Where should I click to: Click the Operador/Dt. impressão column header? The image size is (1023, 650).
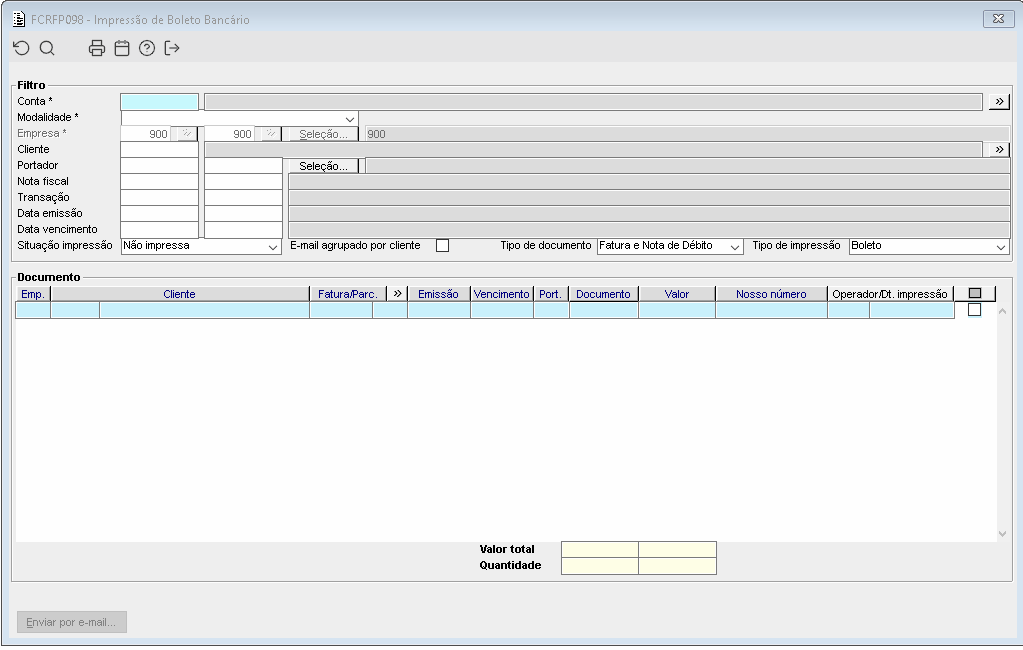(x=890, y=294)
